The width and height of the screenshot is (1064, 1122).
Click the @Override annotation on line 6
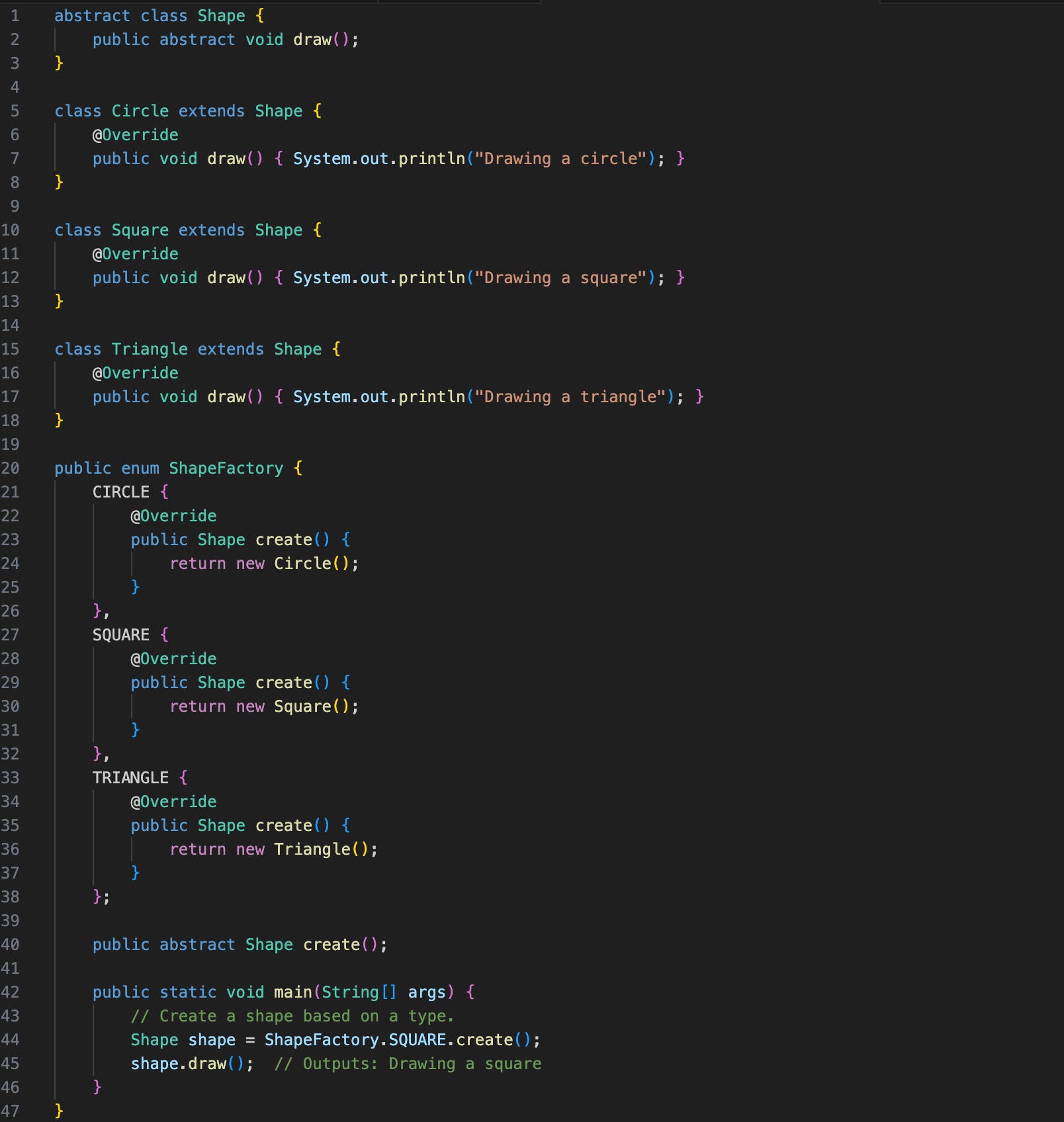point(135,135)
